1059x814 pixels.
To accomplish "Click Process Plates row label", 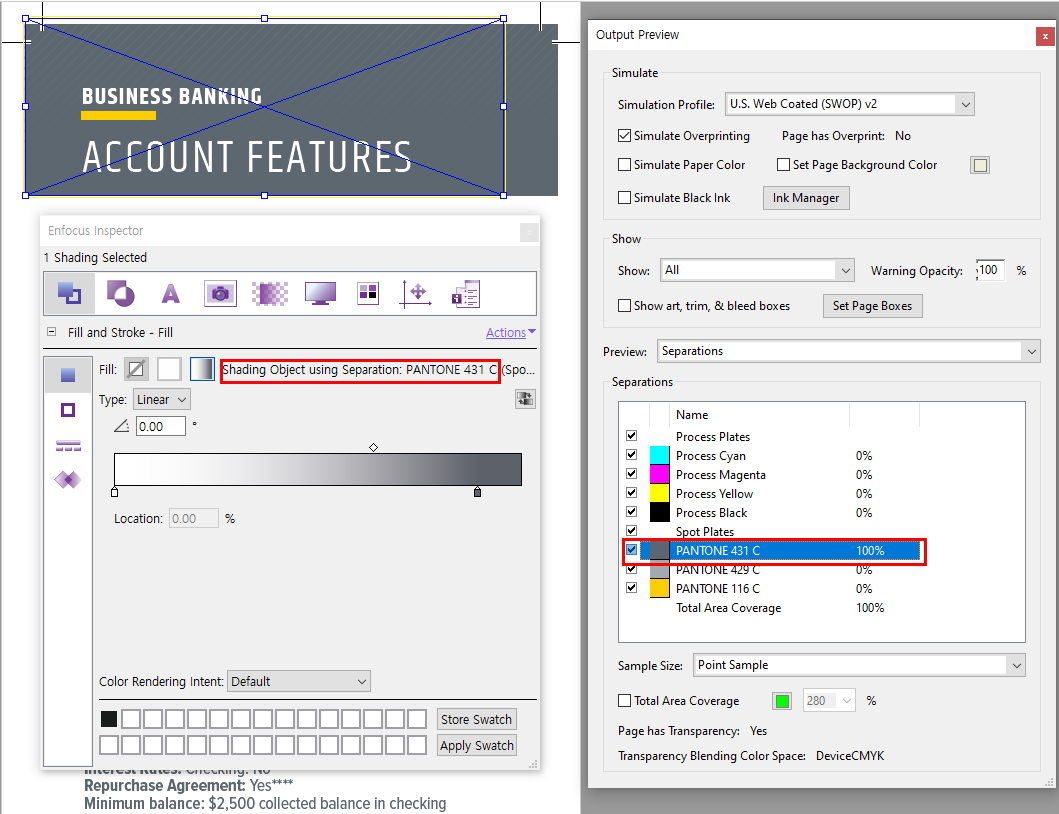I will pos(713,436).
